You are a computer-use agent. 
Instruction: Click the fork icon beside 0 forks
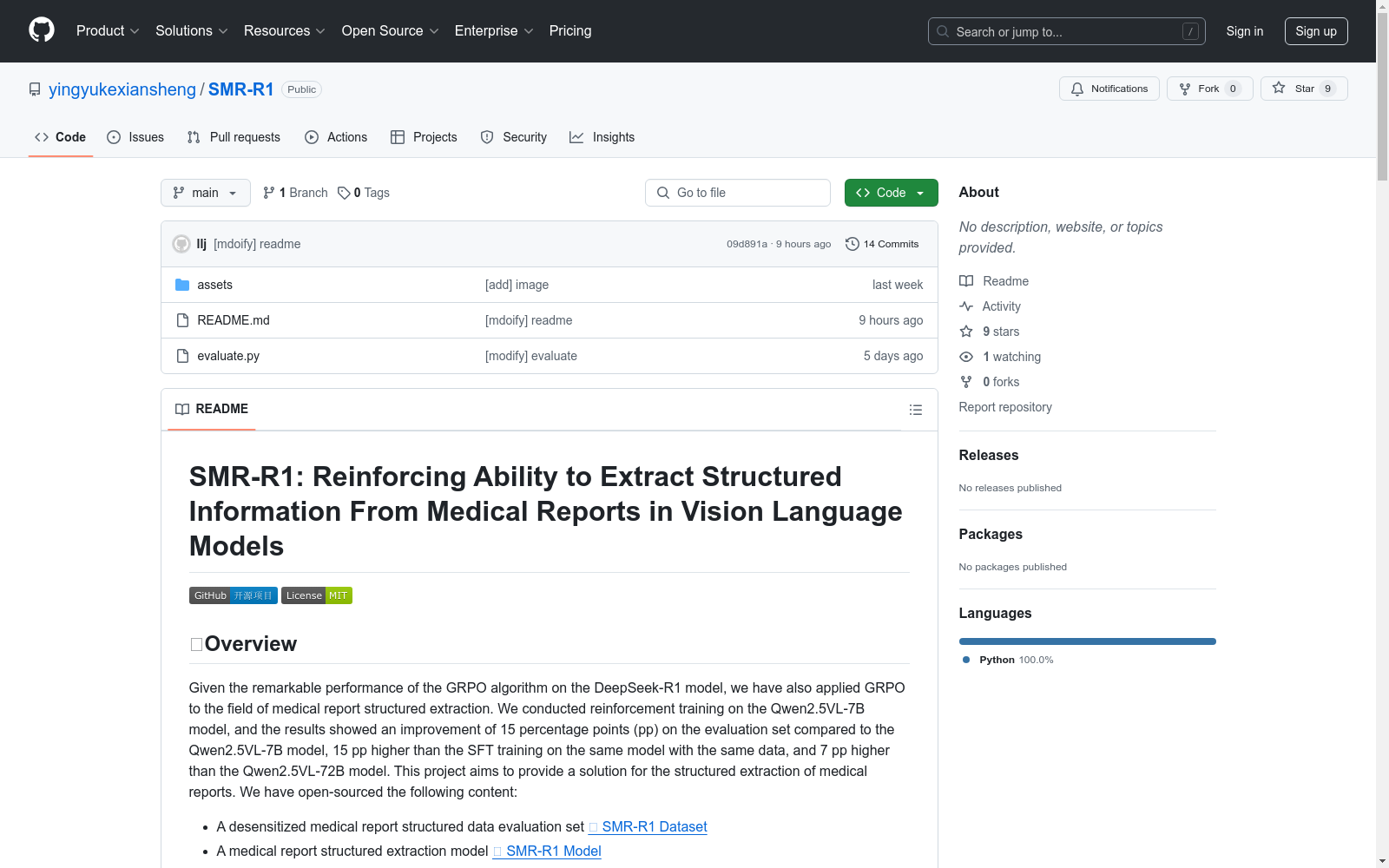tap(966, 382)
